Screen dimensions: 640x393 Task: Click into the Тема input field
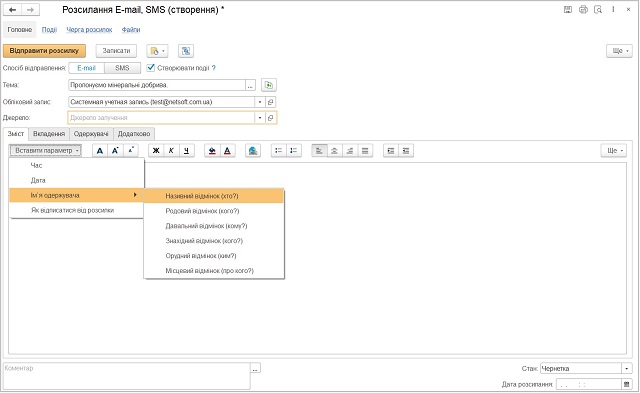(x=157, y=85)
